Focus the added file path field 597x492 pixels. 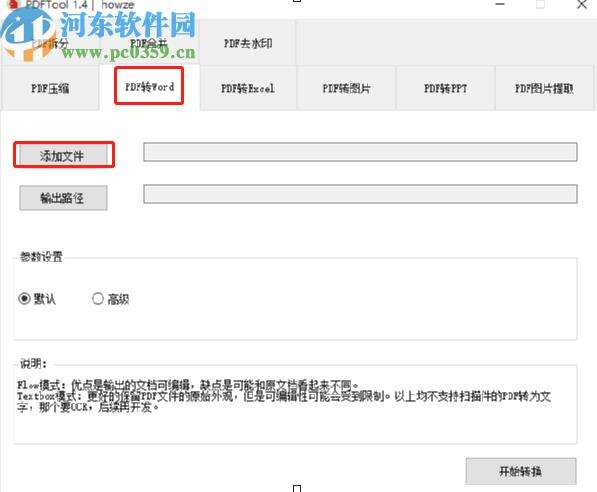click(360, 152)
